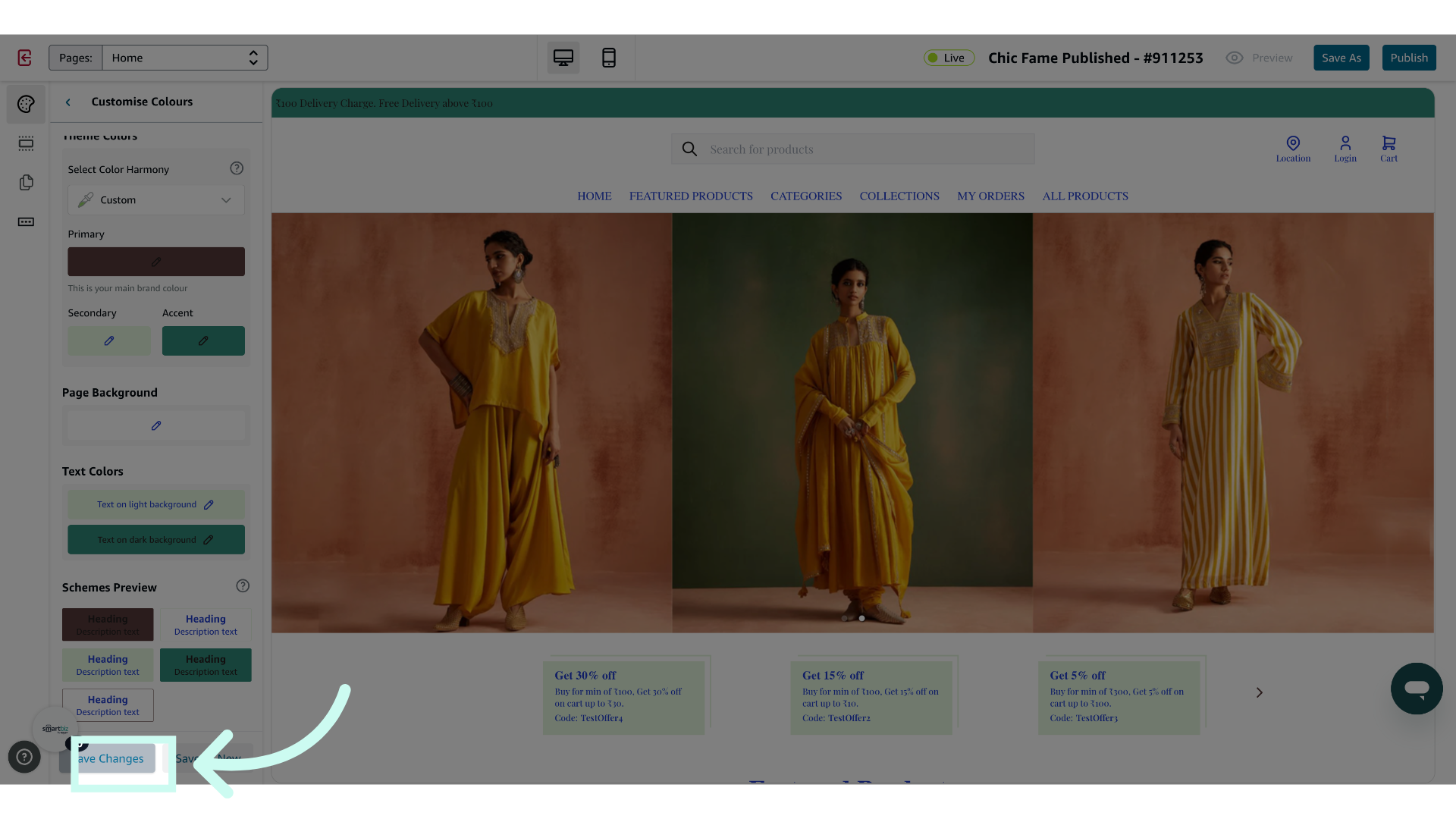Click the Publish button
The width and height of the screenshot is (1456, 819).
coord(1409,58)
